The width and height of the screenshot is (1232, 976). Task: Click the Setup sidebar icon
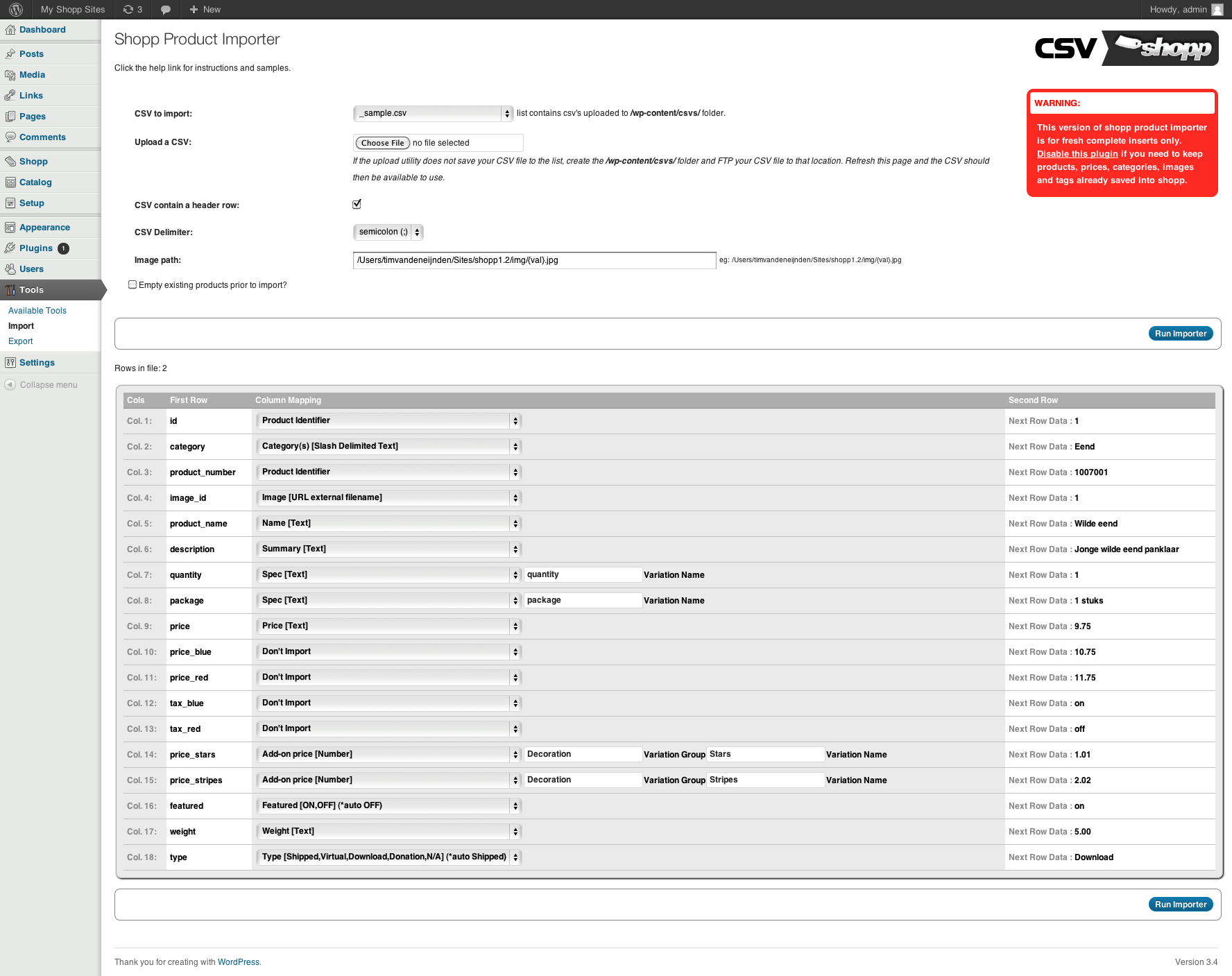click(10, 203)
